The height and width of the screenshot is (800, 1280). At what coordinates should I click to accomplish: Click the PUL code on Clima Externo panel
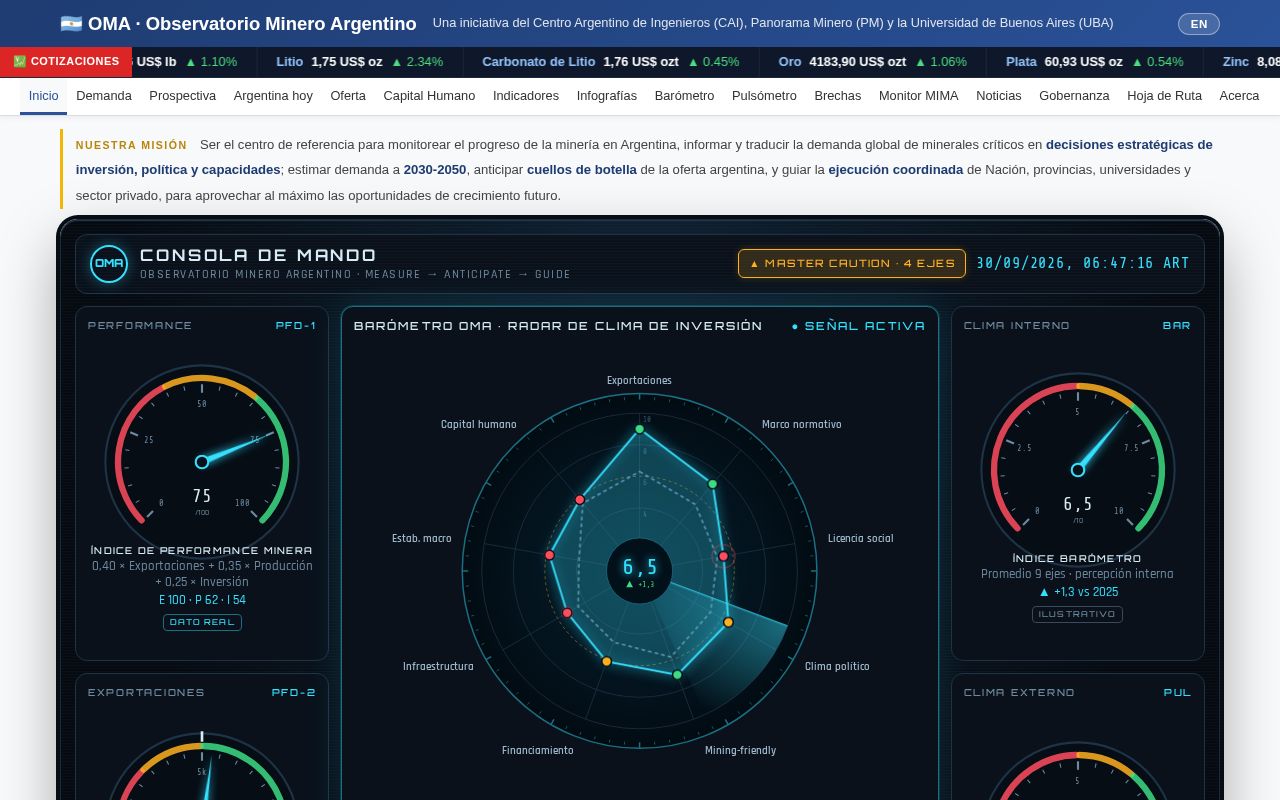click(1177, 692)
